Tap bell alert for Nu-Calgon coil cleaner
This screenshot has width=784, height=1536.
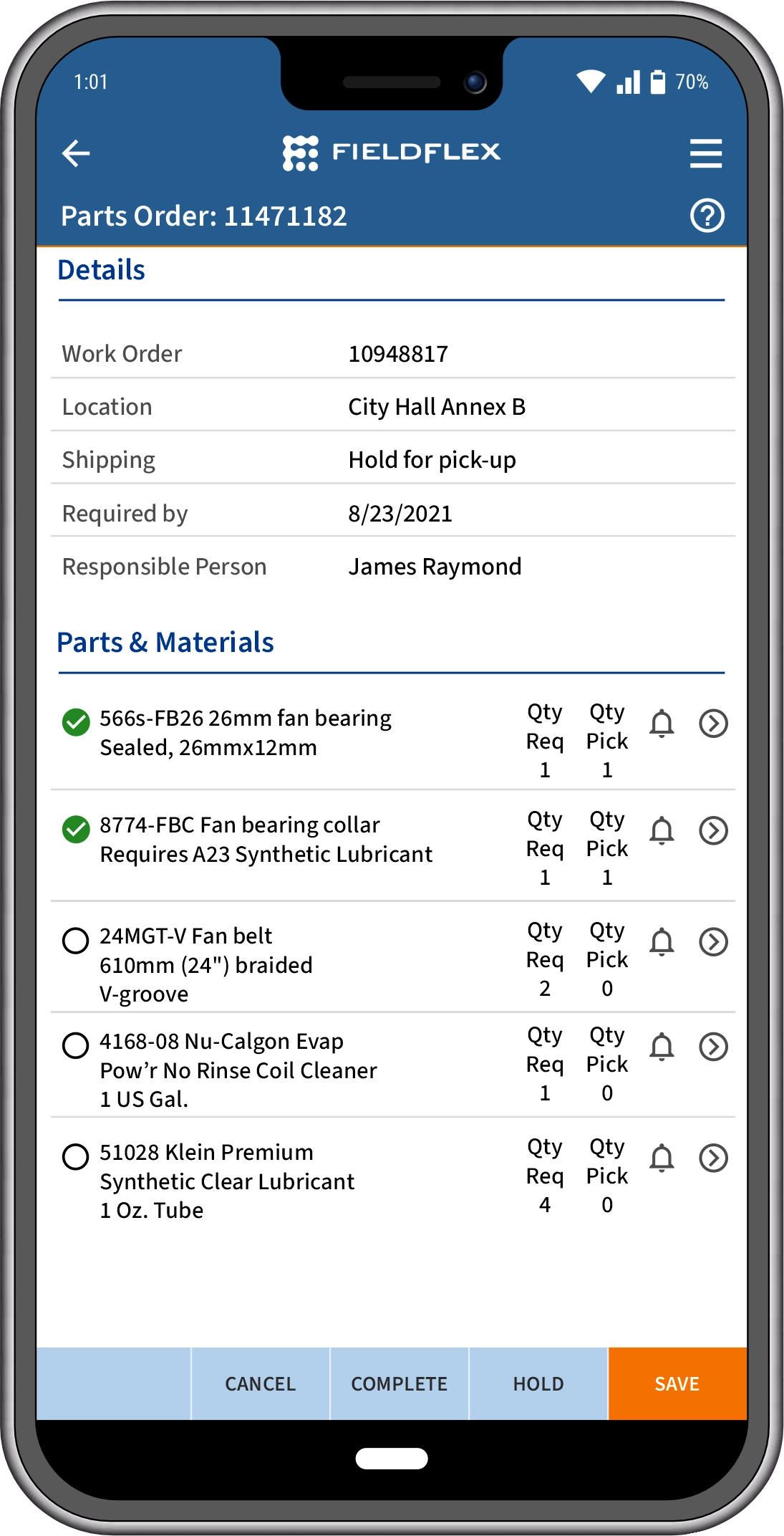[x=662, y=1047]
